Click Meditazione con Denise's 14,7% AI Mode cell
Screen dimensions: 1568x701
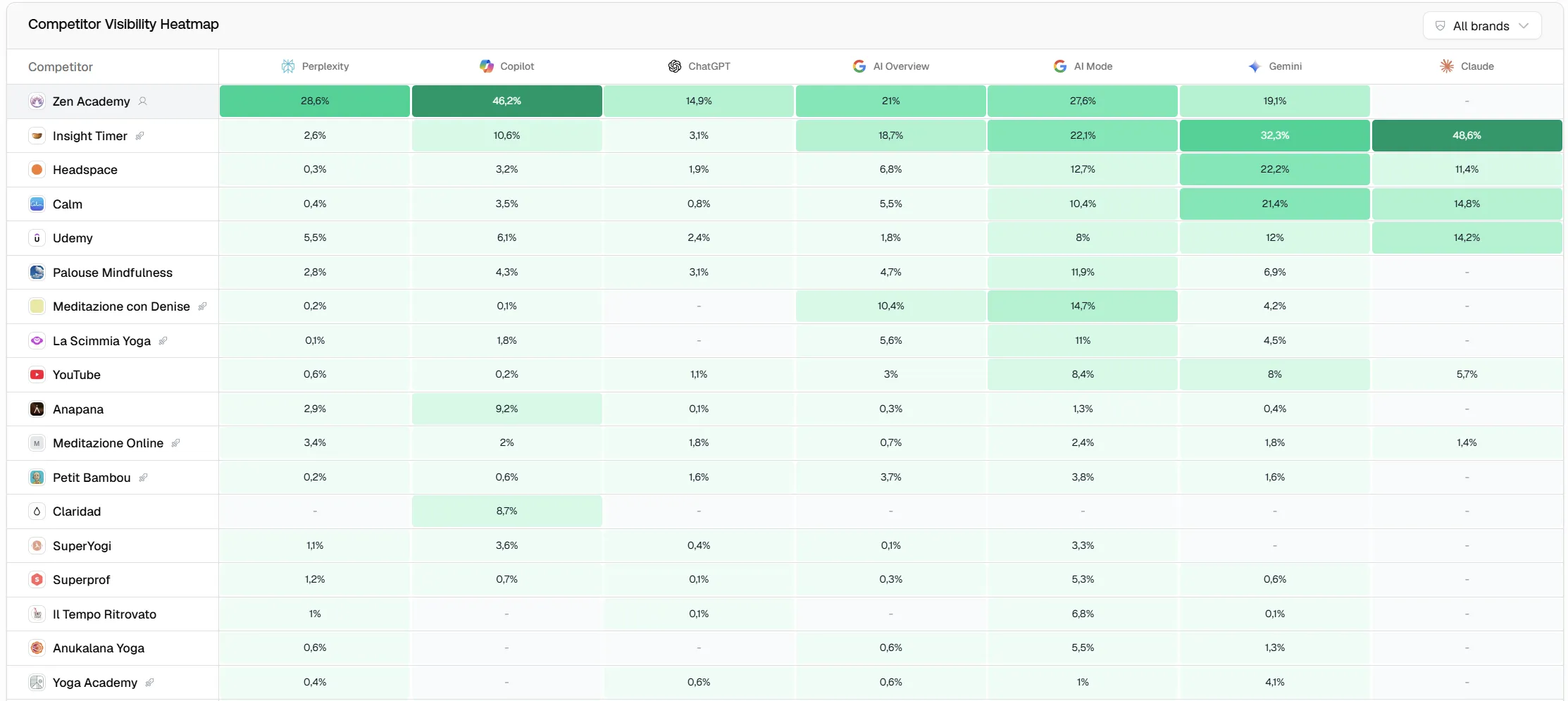point(1083,306)
